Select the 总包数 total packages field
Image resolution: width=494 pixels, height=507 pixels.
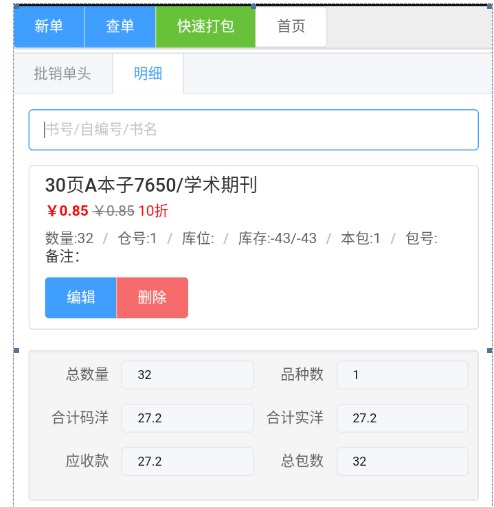tap(403, 461)
